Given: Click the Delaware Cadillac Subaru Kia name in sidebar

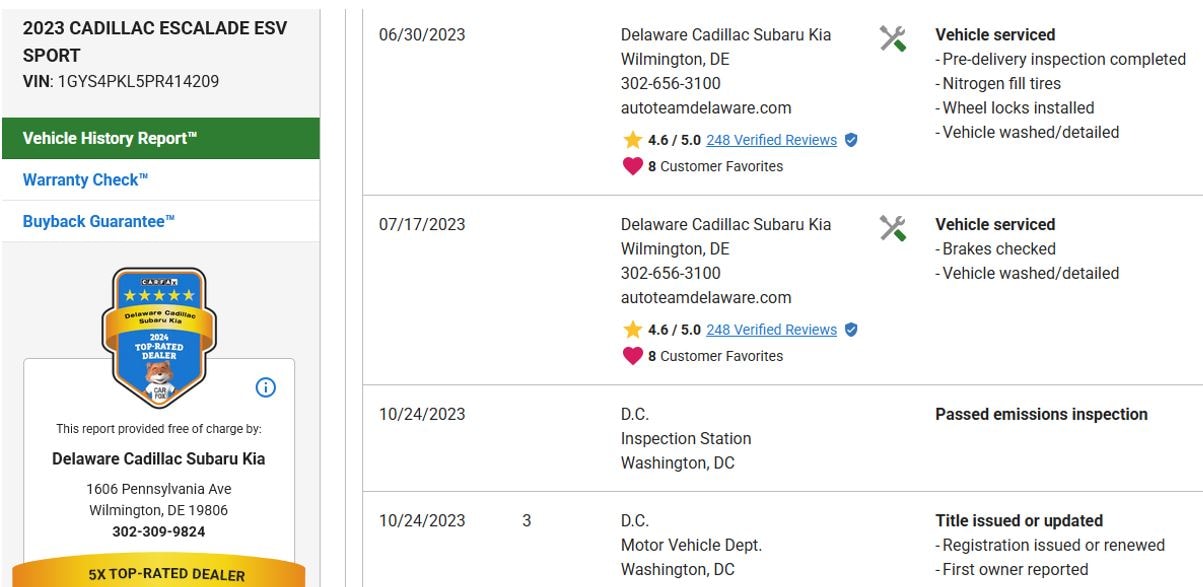Looking at the screenshot, I should (x=159, y=459).
